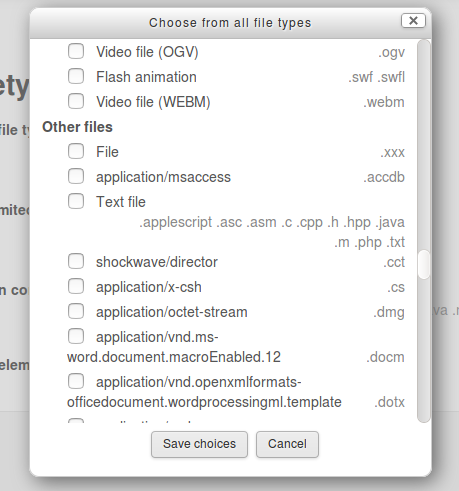Image resolution: width=459 pixels, height=491 pixels.
Task: Select application/octet-stream checkbox
Action: [x=76, y=311]
